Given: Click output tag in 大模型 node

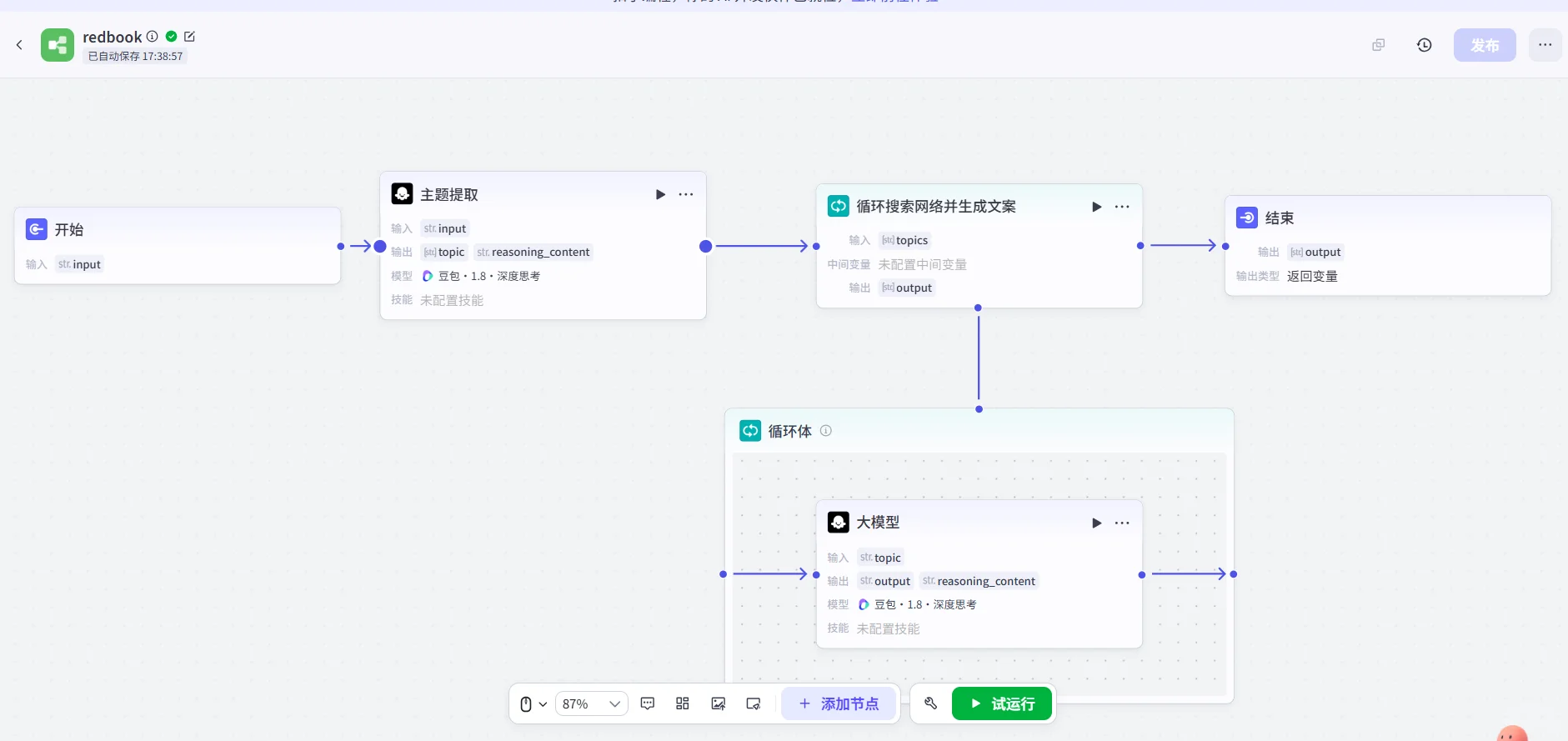Looking at the screenshot, I should pyautogui.click(x=885, y=581).
